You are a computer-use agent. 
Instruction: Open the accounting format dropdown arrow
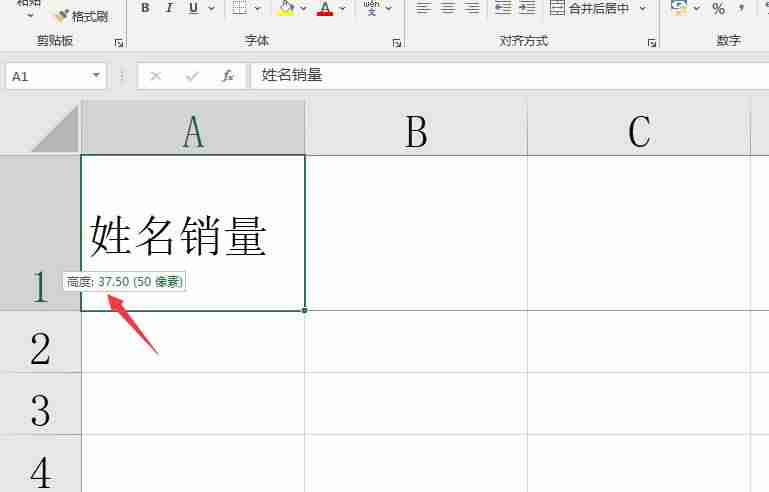(696, 8)
